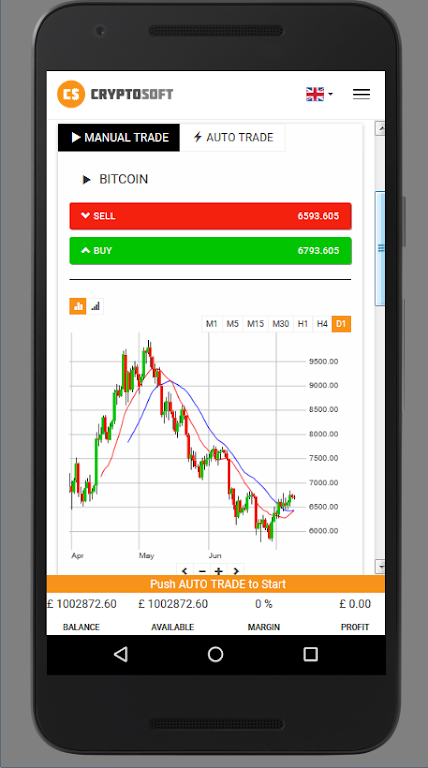Click the 9500.00 price axis label
Viewport: 428px width, 768px height.
[323, 361]
